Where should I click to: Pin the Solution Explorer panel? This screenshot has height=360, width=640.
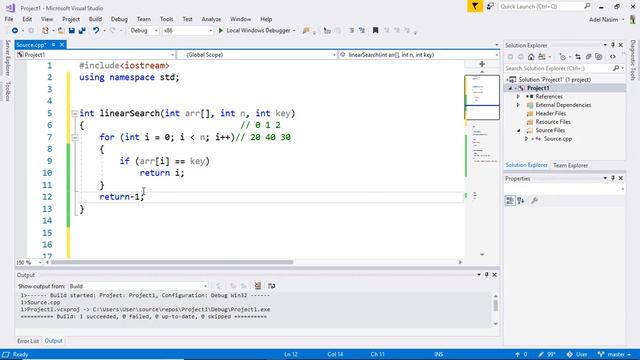pyautogui.click(x=613, y=45)
